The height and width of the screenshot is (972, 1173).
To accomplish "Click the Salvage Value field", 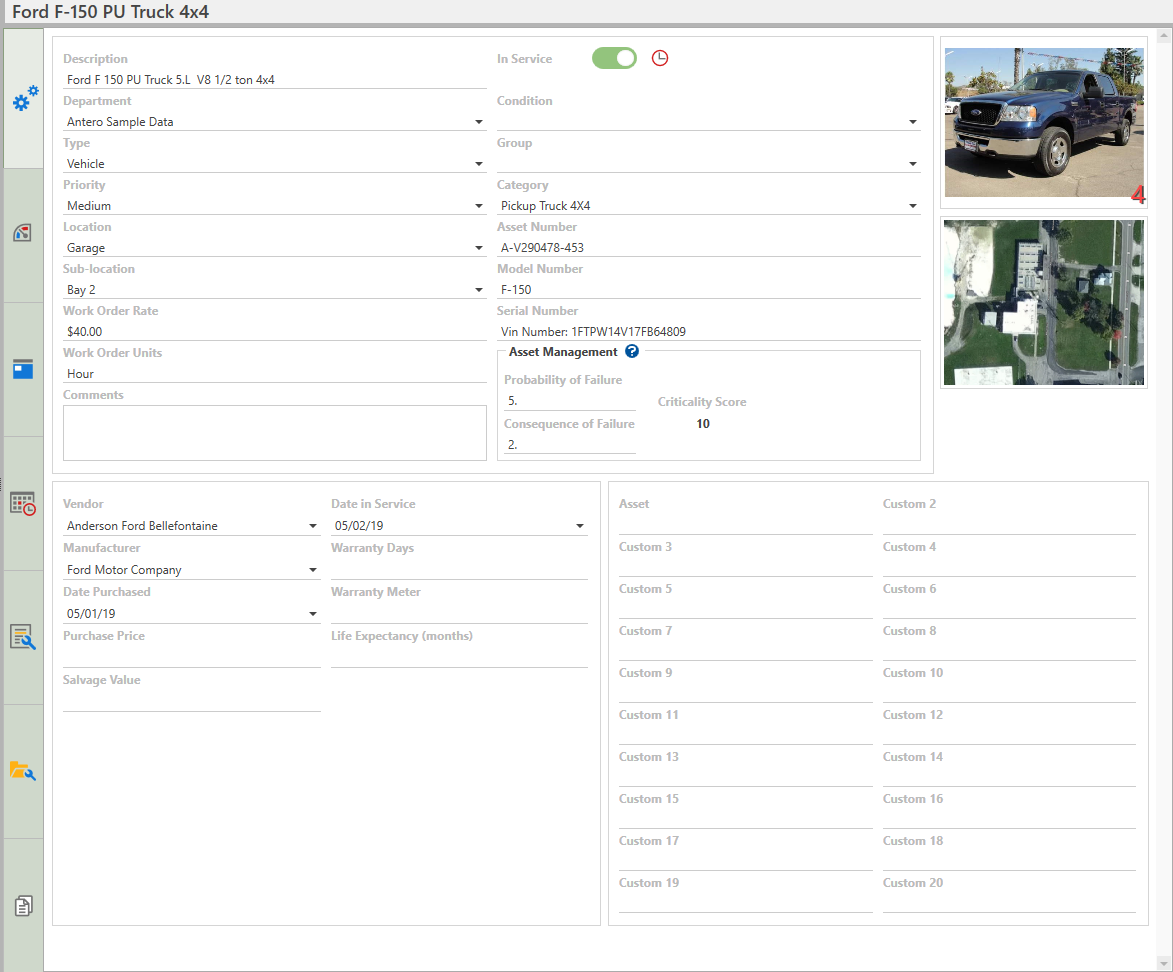I will click(192, 702).
